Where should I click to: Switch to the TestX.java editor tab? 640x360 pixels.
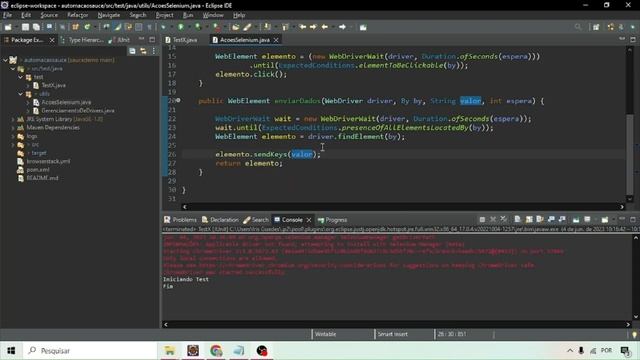click(x=181, y=40)
